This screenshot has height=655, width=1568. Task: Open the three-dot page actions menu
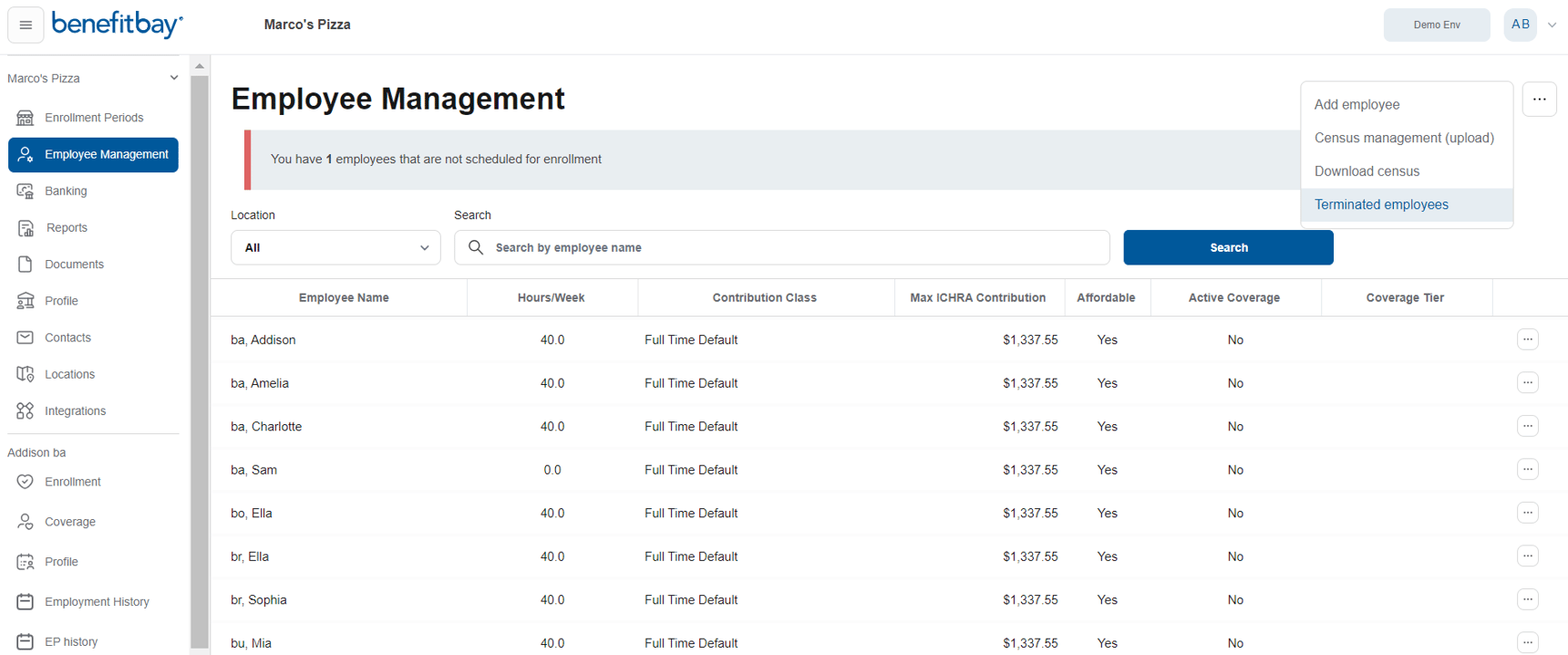point(1539,99)
